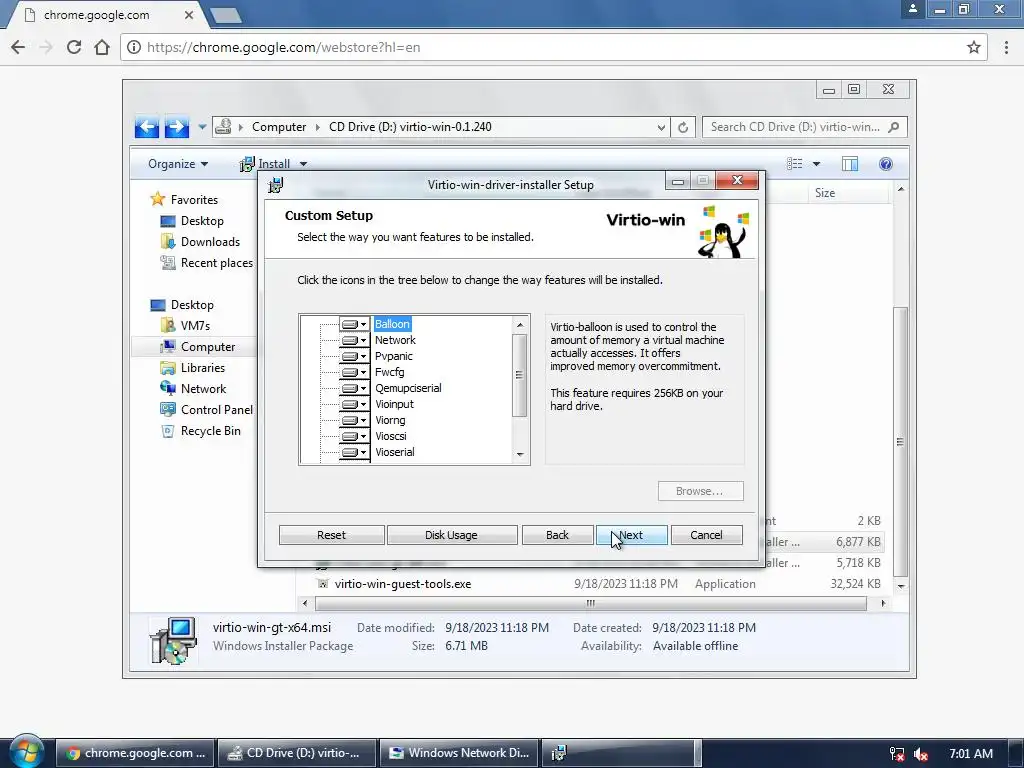Viewport: 1024px width, 768px height.
Task: Toggle the Explorer preview pane
Action: [x=850, y=164]
